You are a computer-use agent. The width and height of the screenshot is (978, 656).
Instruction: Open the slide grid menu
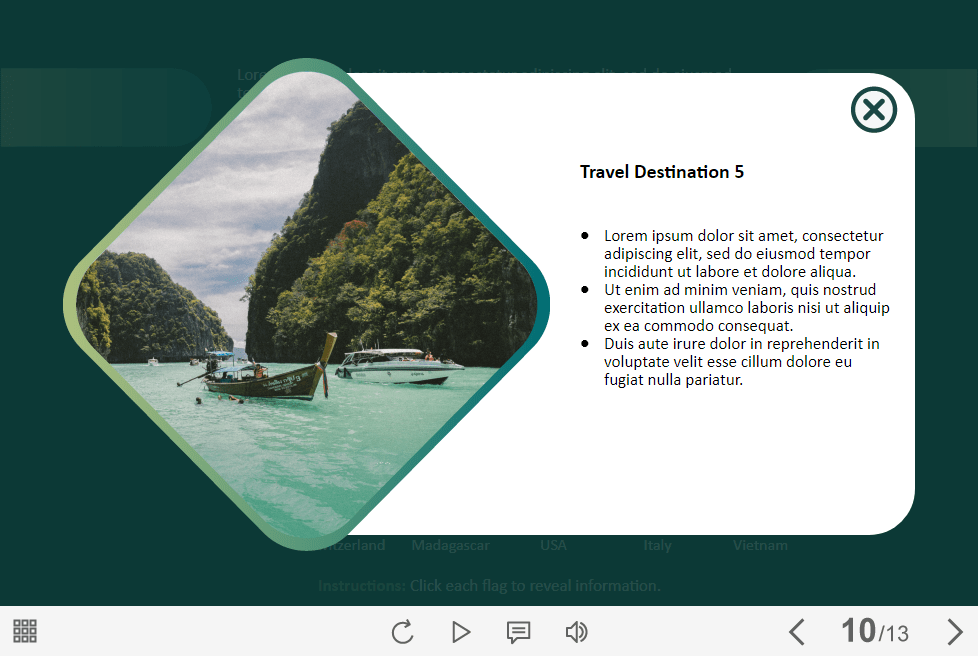pyautogui.click(x=25, y=631)
